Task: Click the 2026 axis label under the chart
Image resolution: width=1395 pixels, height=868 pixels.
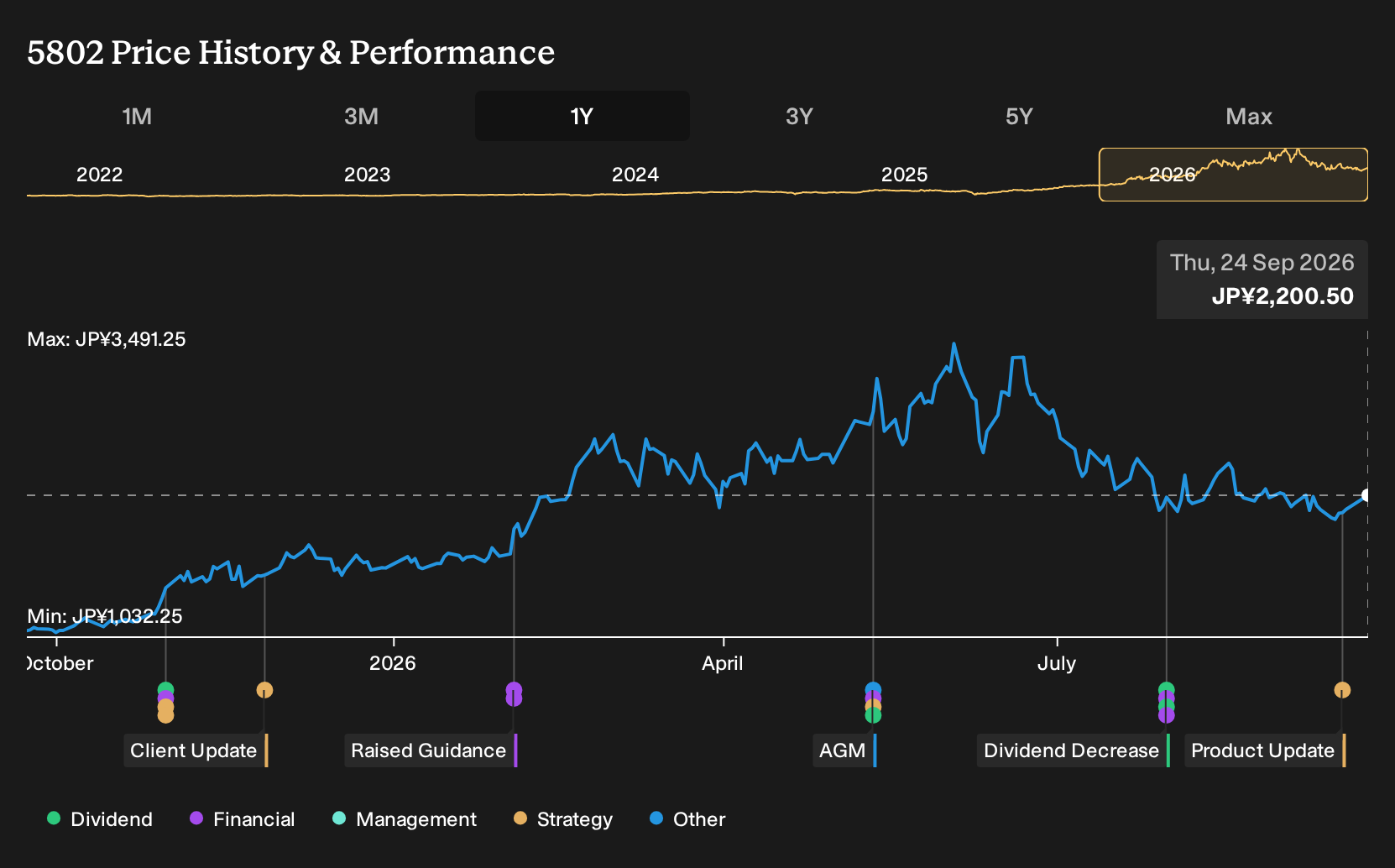Action: [x=393, y=663]
